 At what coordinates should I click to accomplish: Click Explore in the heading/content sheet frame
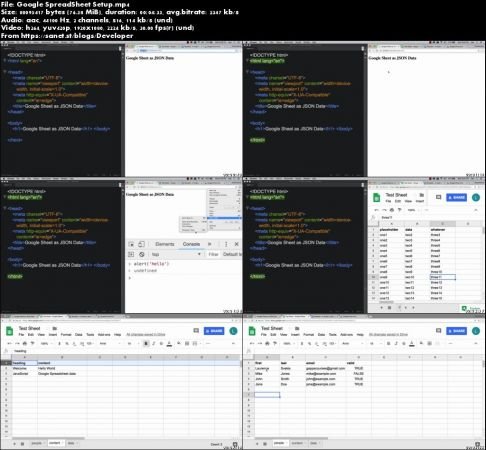coord(235,444)
